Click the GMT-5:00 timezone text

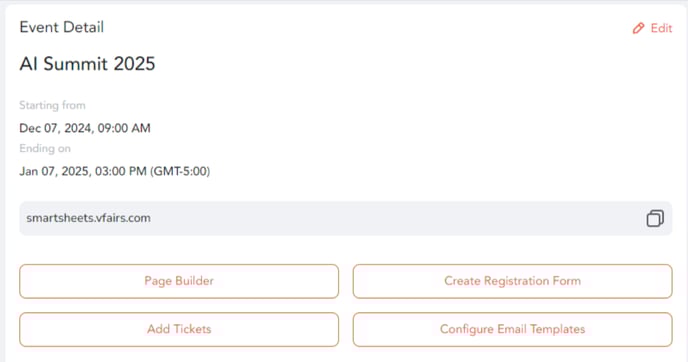(180, 171)
